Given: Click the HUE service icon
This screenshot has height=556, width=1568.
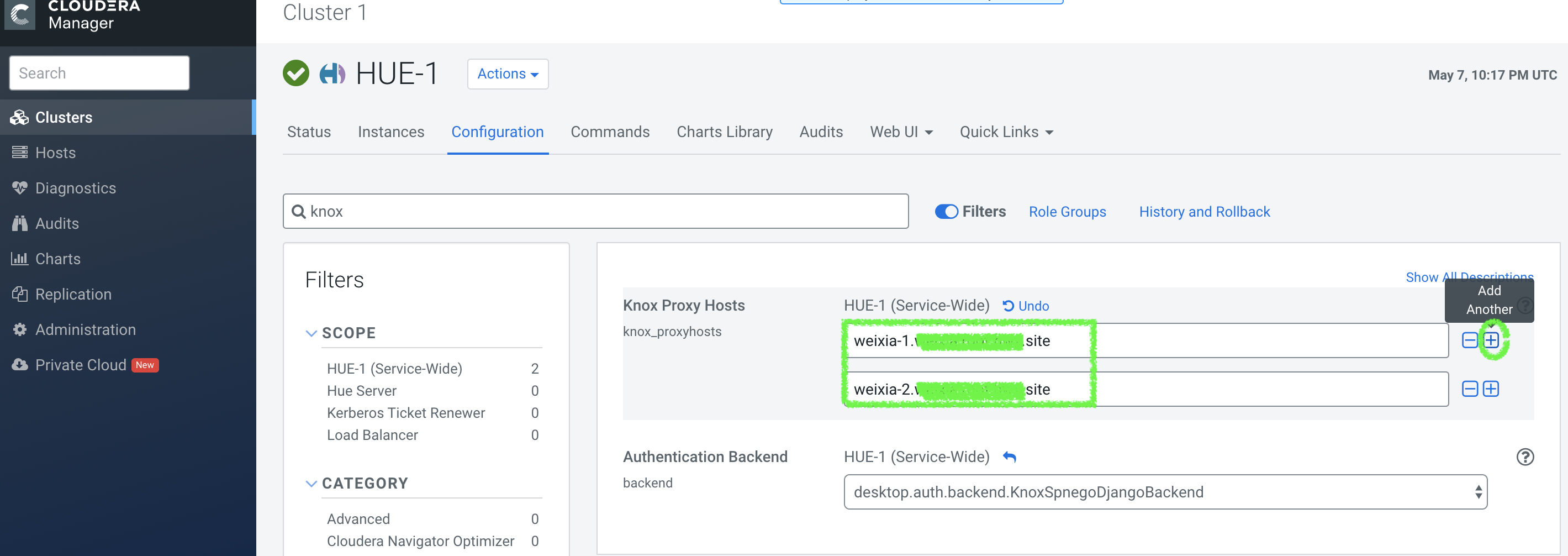Looking at the screenshot, I should pos(332,74).
